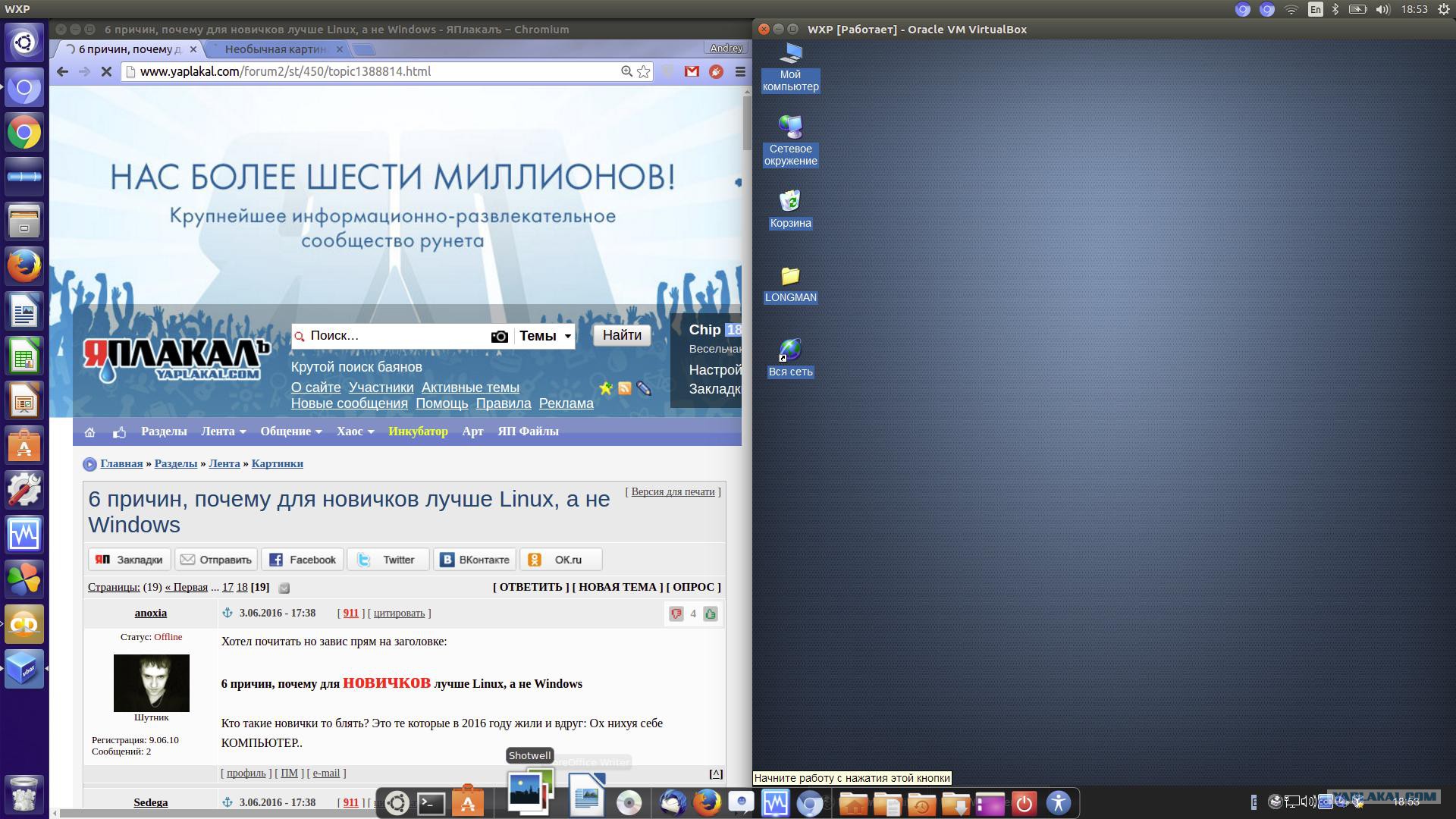1456x819 pixels.
Task: Share the topic on Facebook
Action: tap(303, 560)
